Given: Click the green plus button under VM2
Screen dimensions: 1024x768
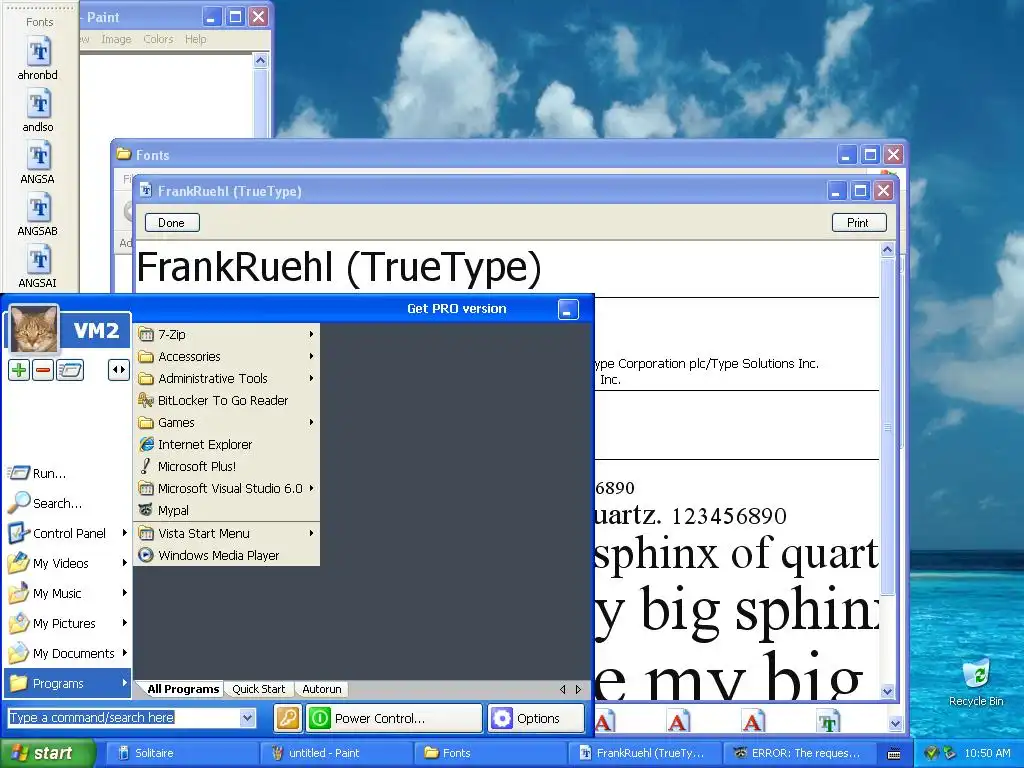Looking at the screenshot, I should pos(19,370).
